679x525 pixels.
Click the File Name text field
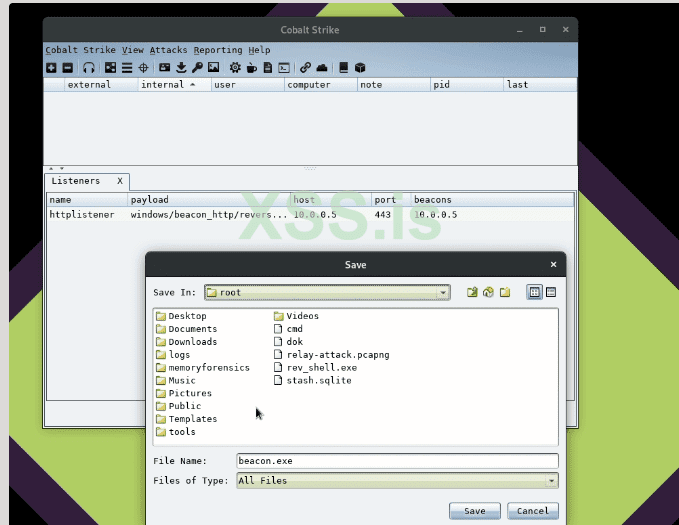(396, 461)
